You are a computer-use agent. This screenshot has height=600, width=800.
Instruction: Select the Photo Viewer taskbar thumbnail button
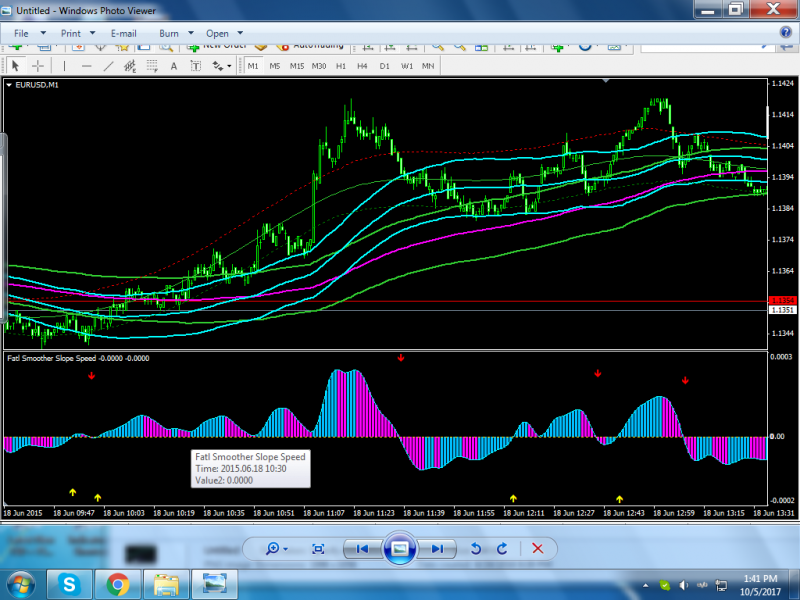click(214, 583)
